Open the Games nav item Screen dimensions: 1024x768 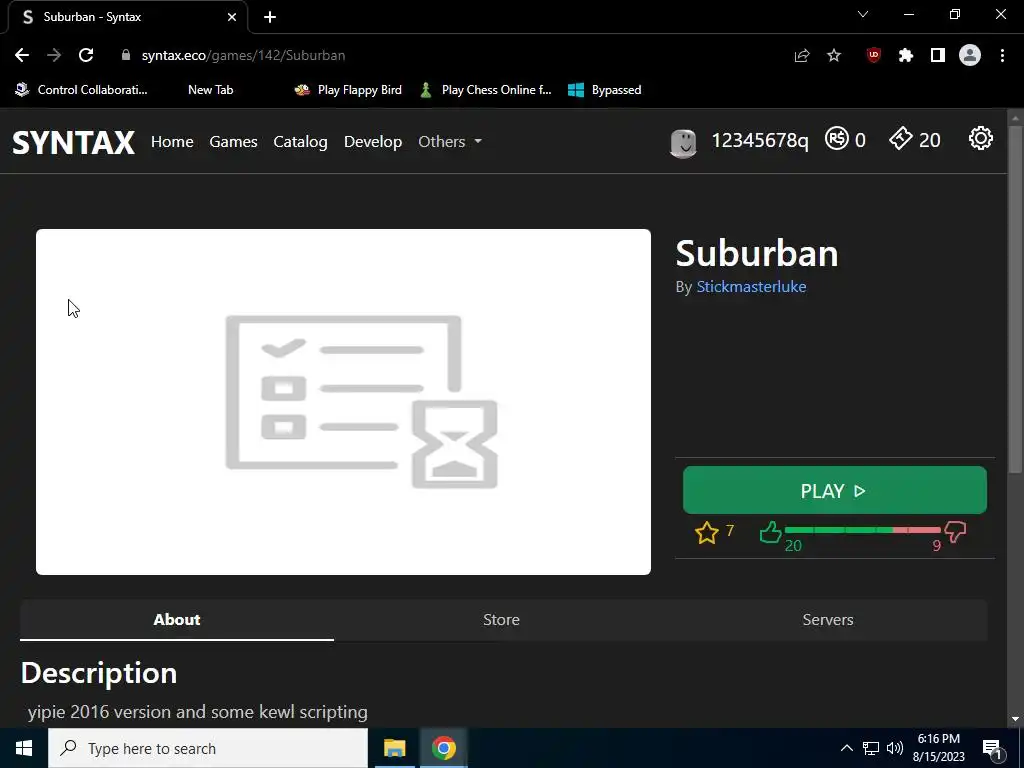pyautogui.click(x=233, y=142)
